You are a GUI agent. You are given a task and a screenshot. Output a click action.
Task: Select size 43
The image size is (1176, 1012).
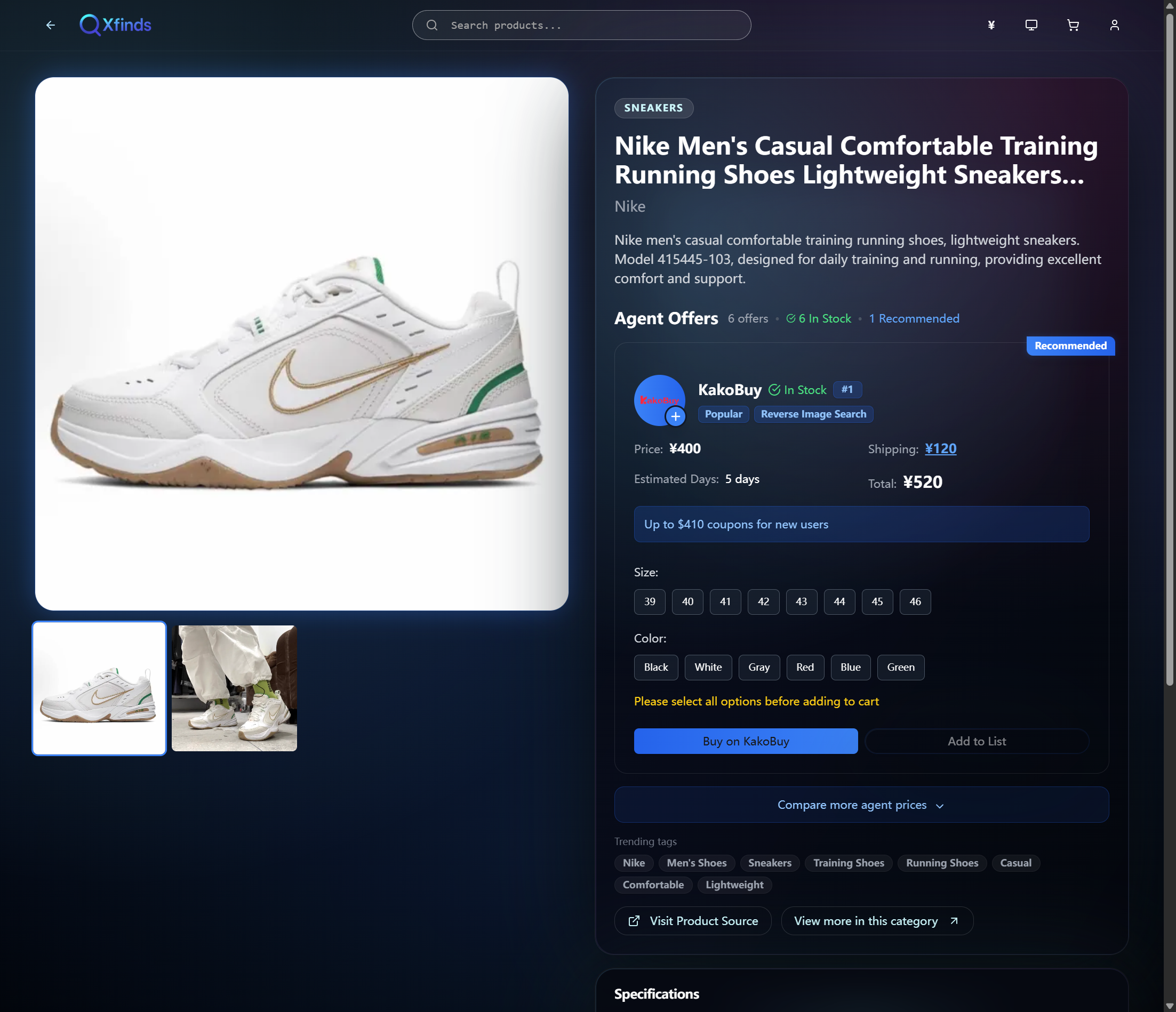[x=802, y=601]
